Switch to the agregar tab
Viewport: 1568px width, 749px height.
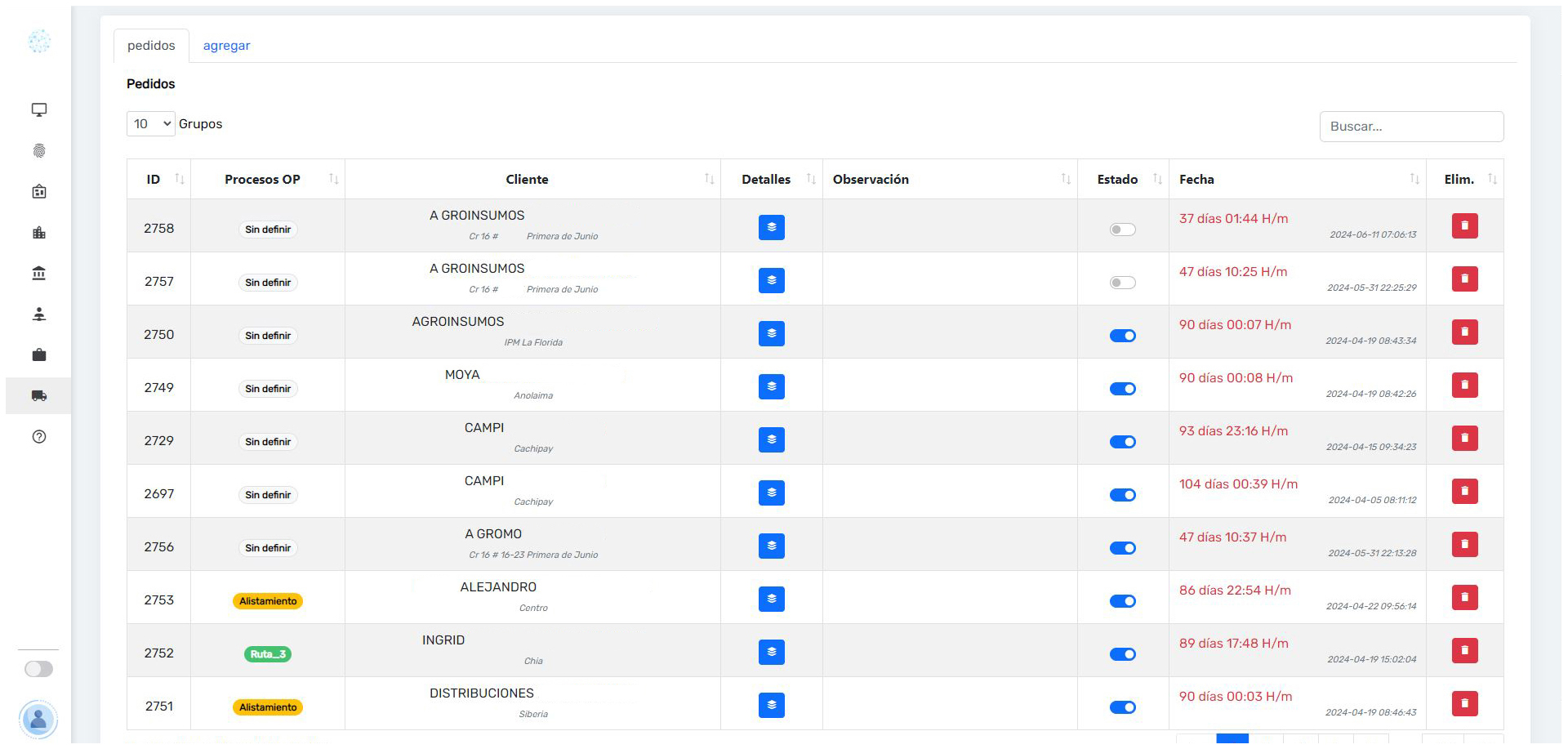tap(226, 46)
